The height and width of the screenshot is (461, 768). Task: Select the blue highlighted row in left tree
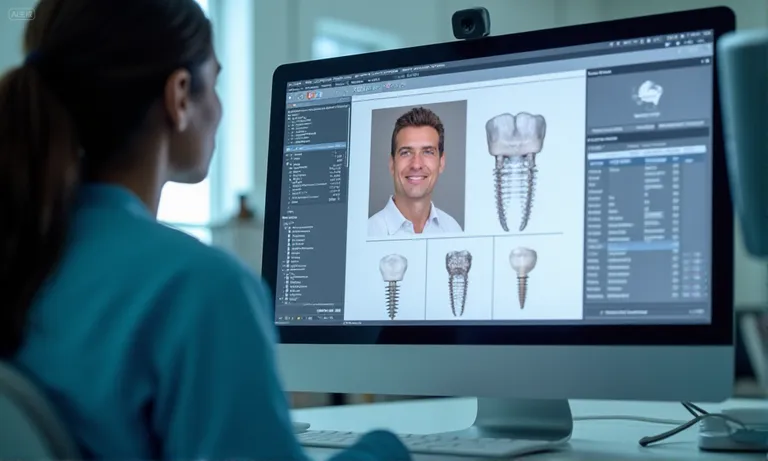click(316, 147)
